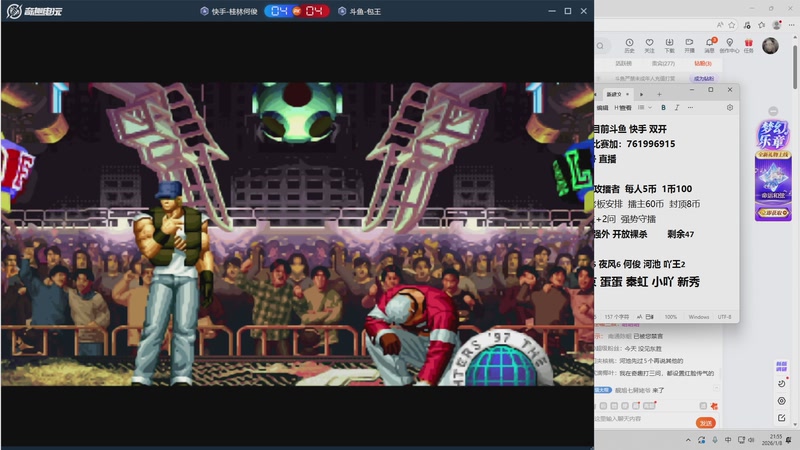Click the volume tray icon
This screenshot has width=800, height=450.
[752, 440]
